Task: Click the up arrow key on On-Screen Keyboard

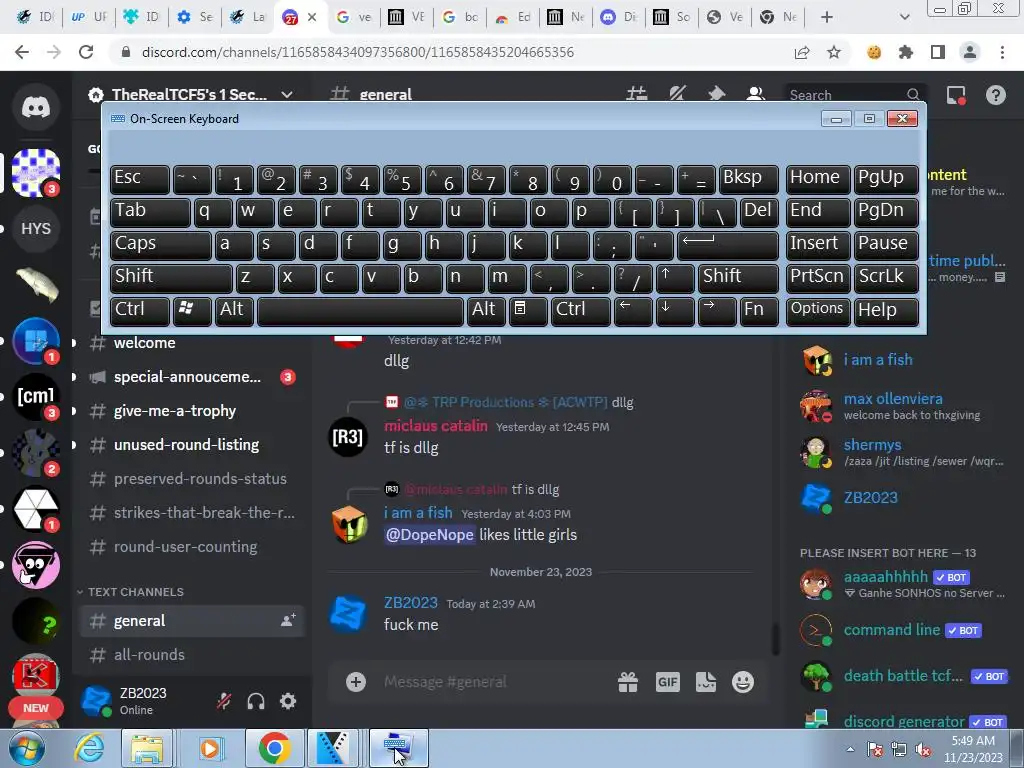Action: pyautogui.click(x=675, y=277)
